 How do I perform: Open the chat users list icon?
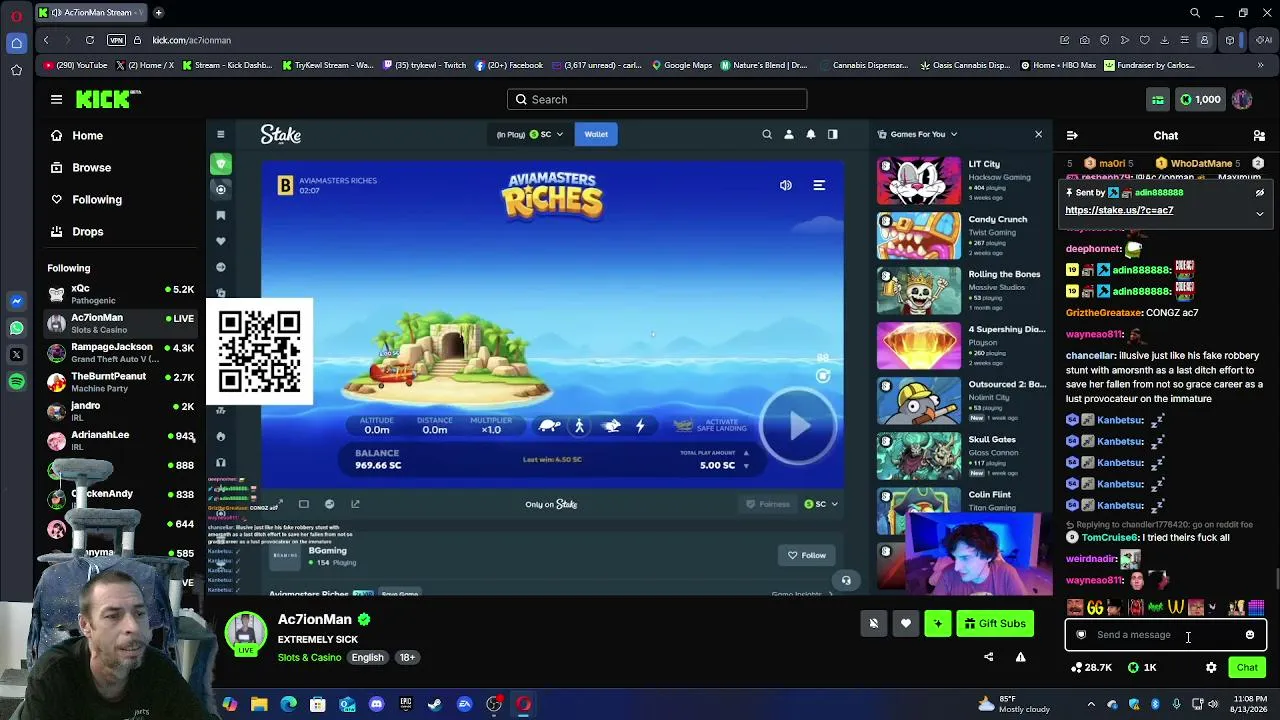pos(1259,135)
